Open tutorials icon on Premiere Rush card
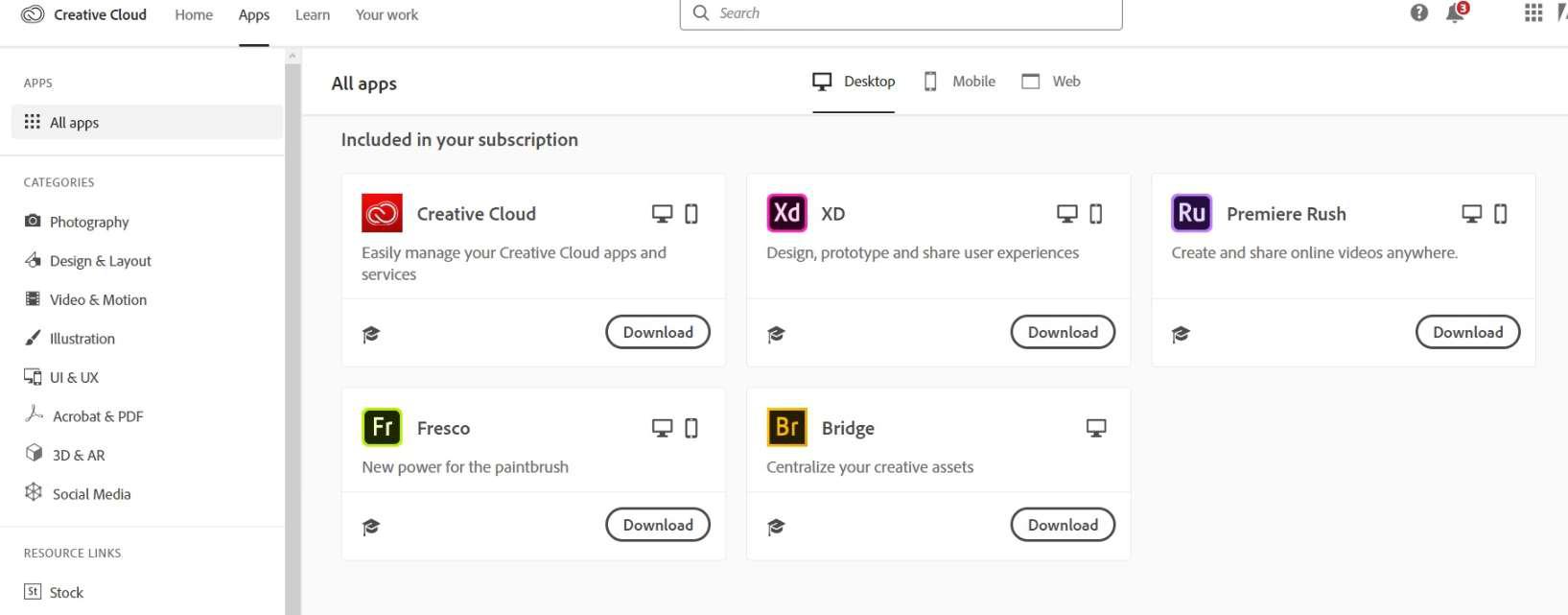Image resolution: width=1568 pixels, height=615 pixels. point(1181,334)
